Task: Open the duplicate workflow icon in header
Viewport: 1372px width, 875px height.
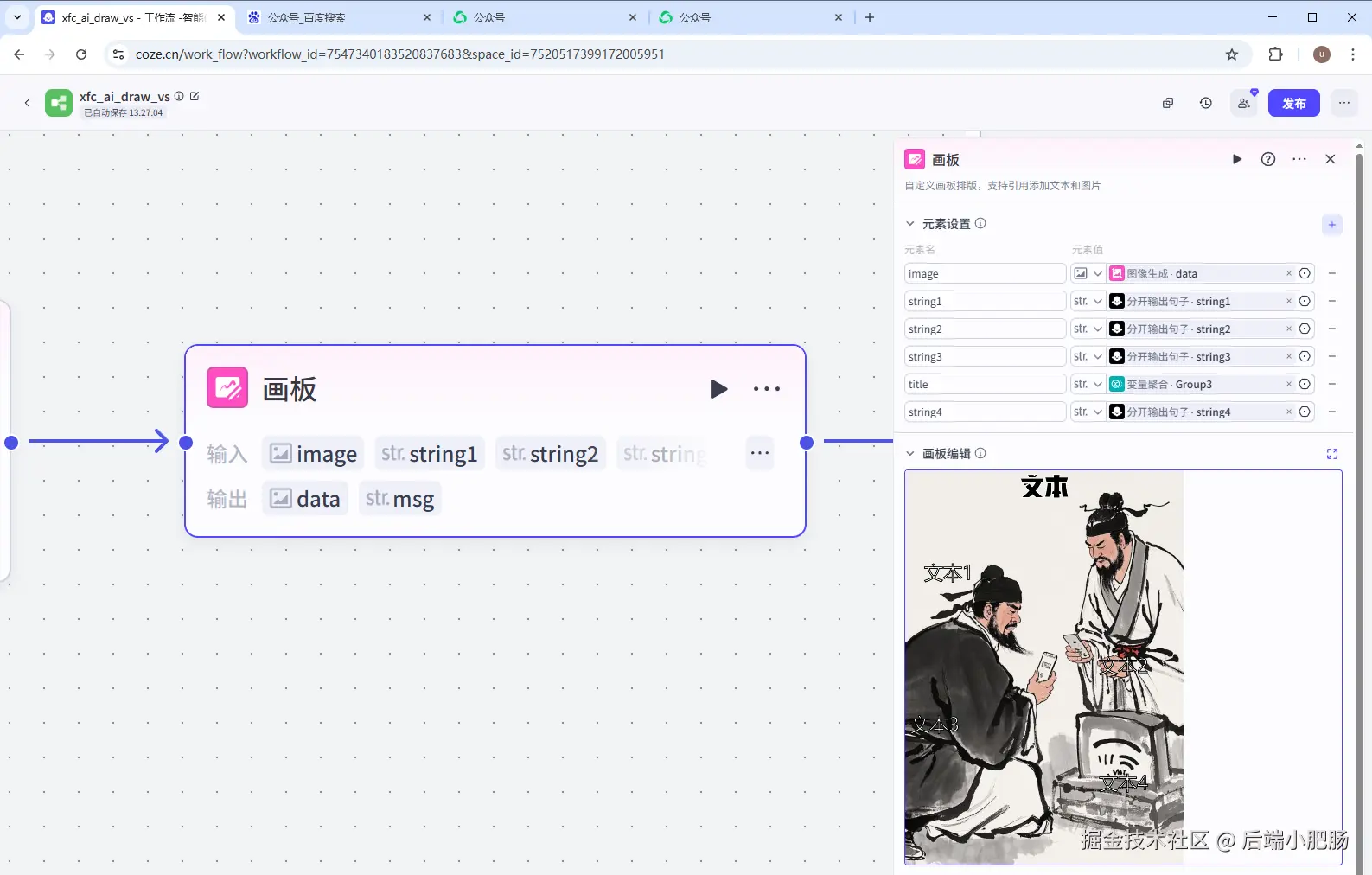Action: click(1168, 103)
